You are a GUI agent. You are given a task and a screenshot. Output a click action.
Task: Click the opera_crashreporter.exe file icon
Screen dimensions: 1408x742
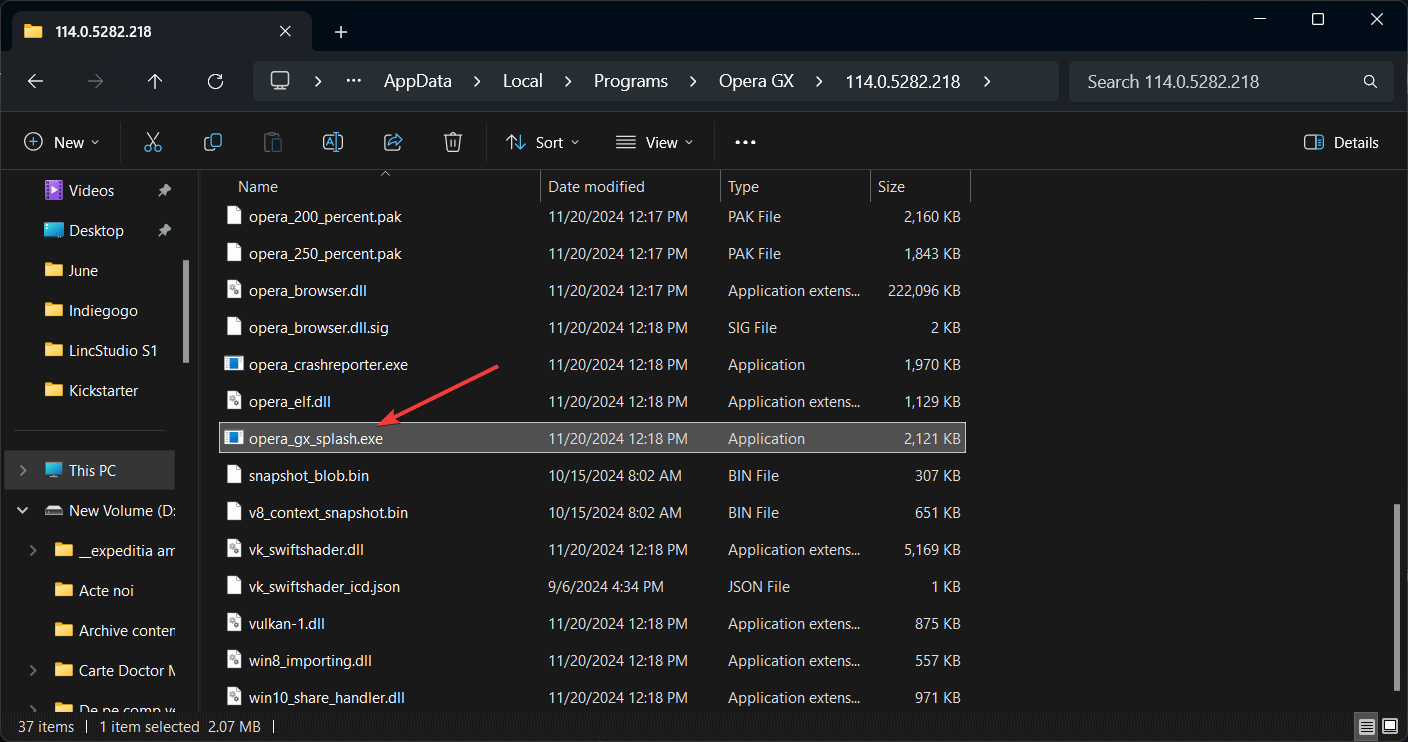234,364
